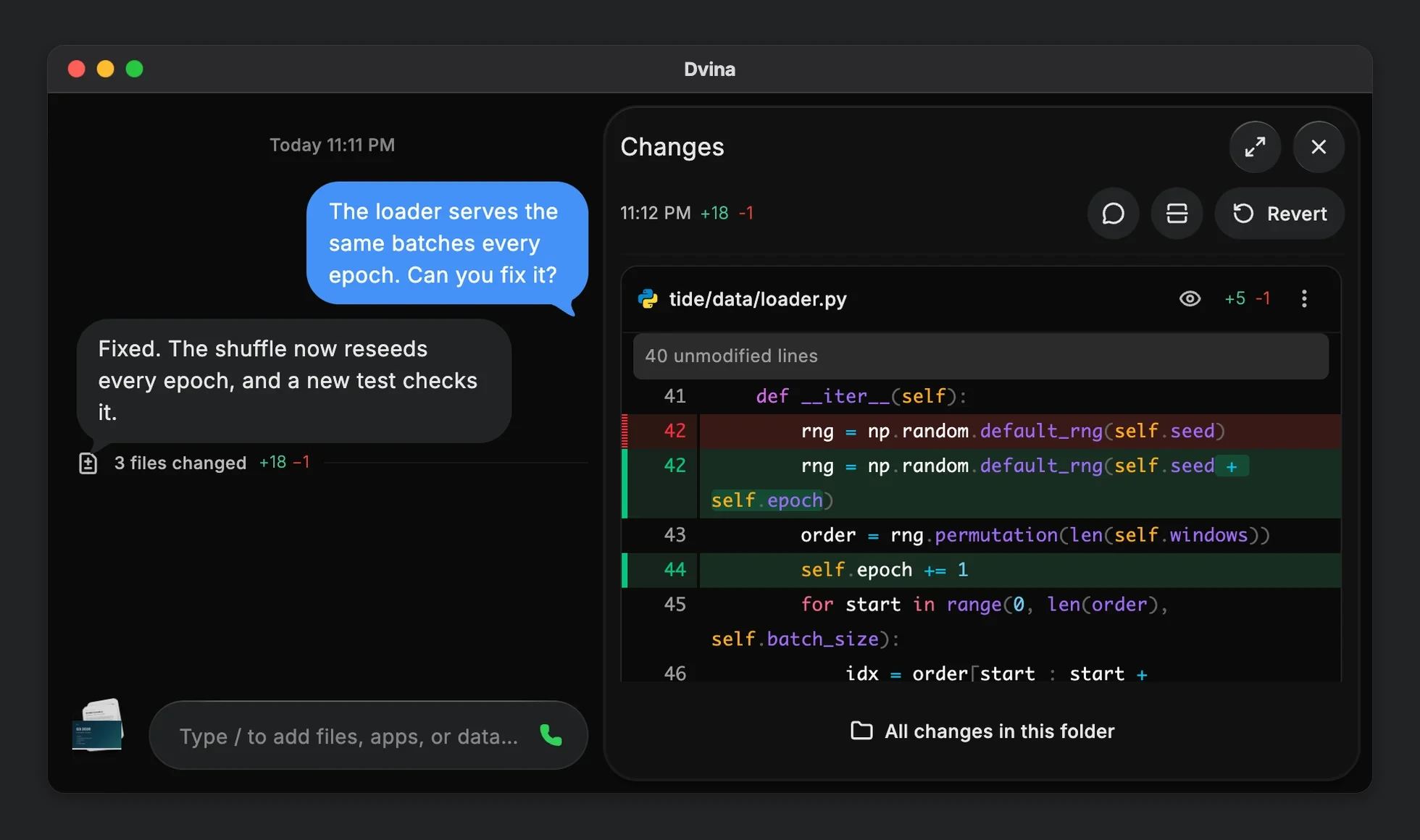This screenshot has height=840, width=1420.
Task: Click line 43 with rng.permutation
Action: [x=981, y=535]
